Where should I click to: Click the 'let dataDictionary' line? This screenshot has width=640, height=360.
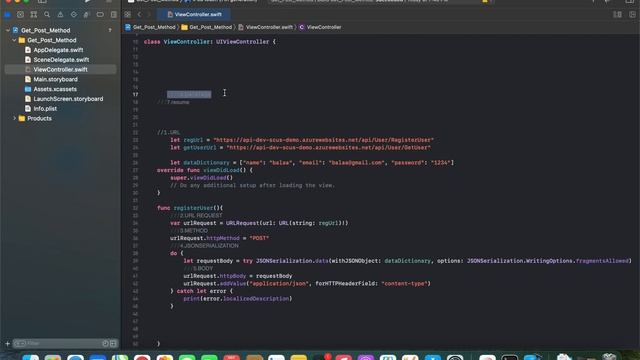coord(312,163)
